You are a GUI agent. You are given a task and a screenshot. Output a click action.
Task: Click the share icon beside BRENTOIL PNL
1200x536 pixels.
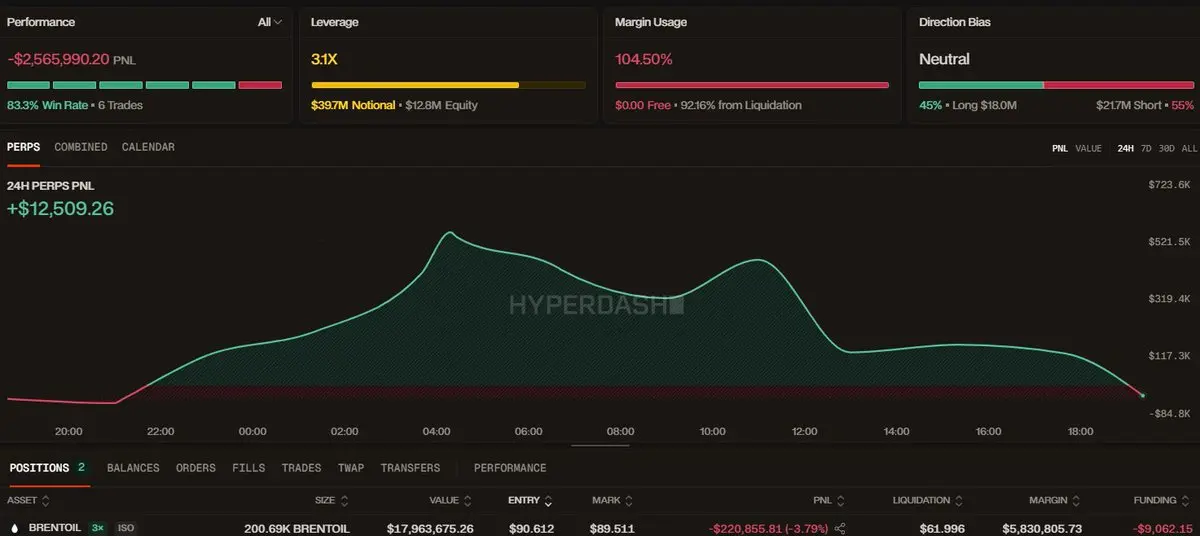coord(840,528)
